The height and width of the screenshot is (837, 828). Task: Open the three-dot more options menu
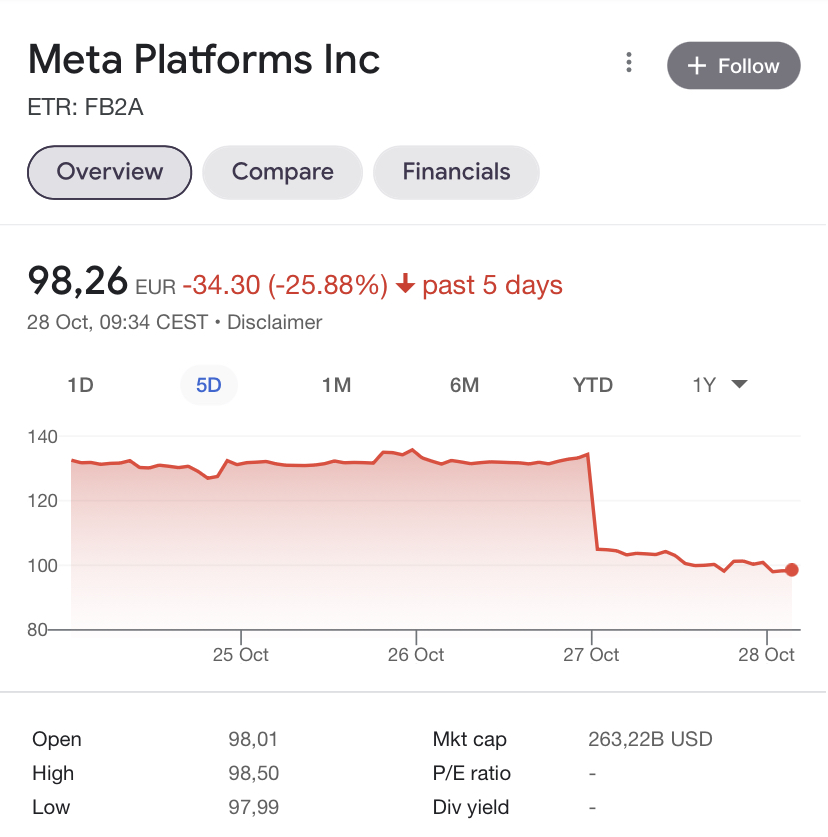(x=629, y=62)
